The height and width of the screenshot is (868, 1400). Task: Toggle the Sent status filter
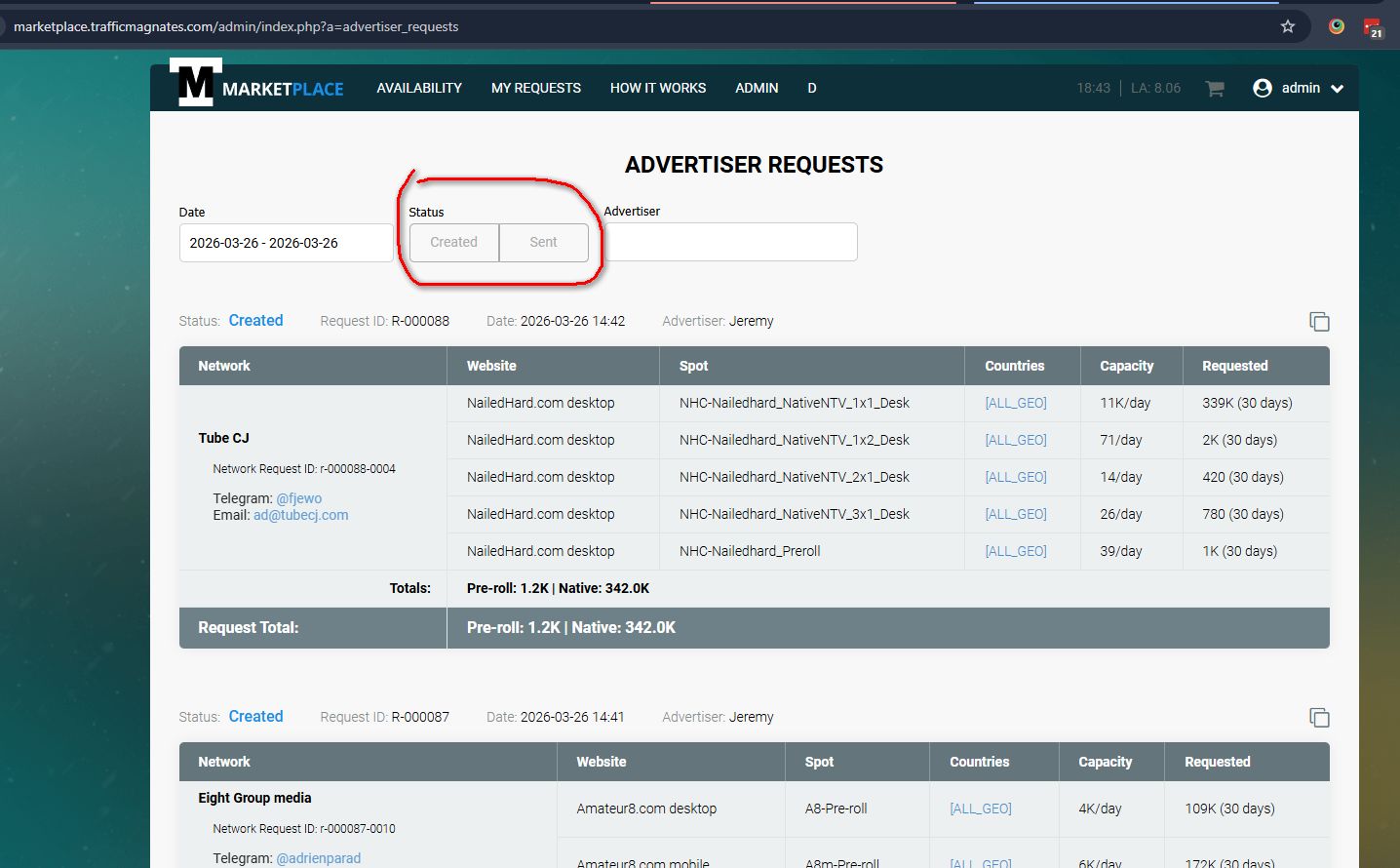[544, 243]
